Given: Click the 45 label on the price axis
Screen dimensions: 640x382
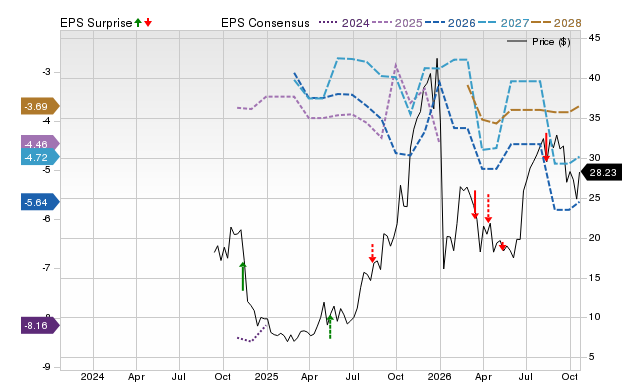Looking at the screenshot, I should (x=595, y=38).
